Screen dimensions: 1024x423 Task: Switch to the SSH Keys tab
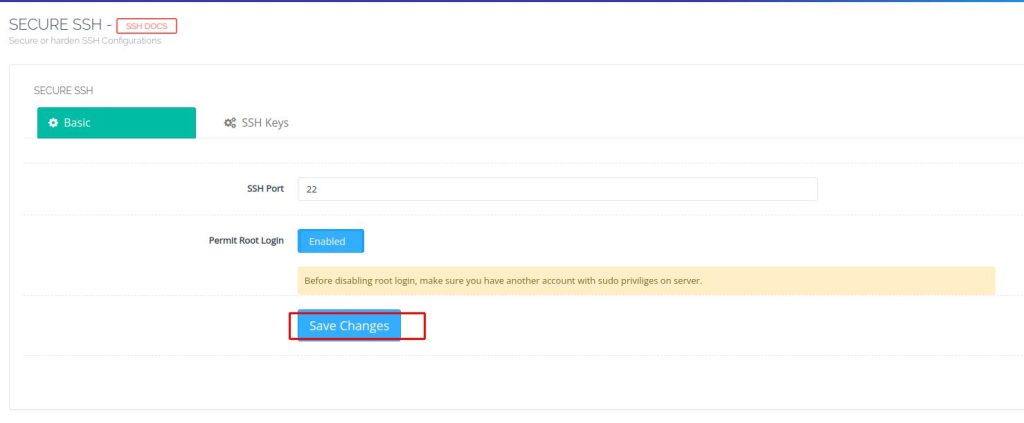(256, 123)
